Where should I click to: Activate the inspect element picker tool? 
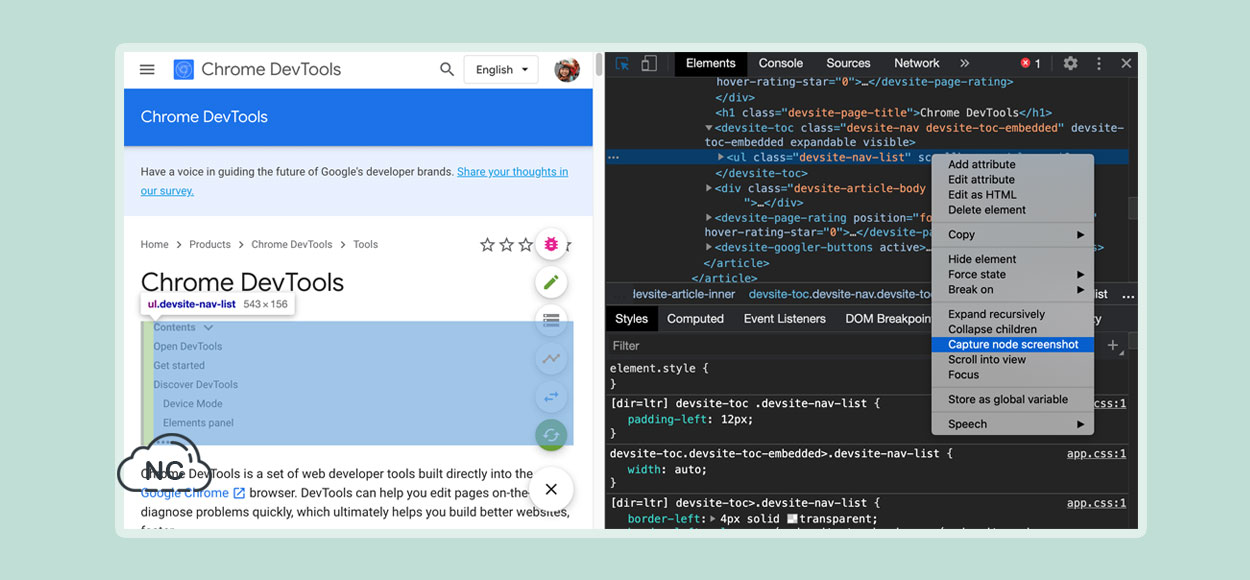(x=622, y=64)
